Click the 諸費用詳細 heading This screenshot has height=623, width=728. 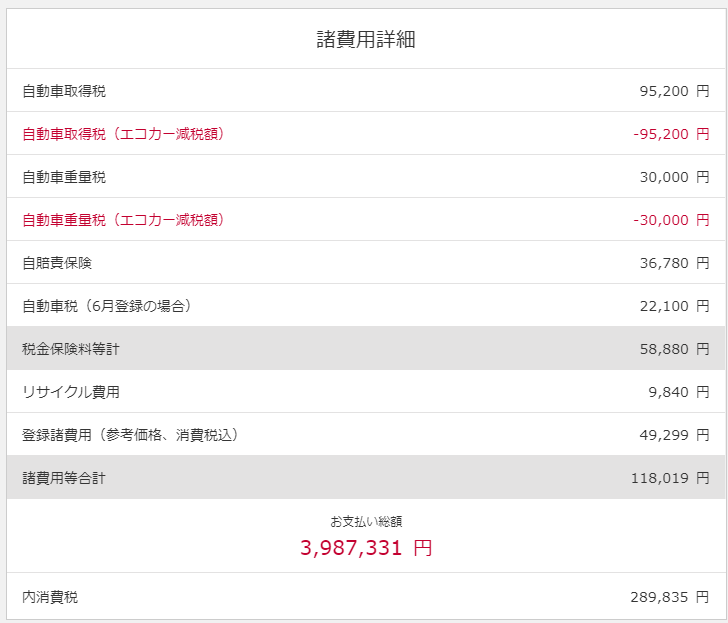click(x=366, y=39)
